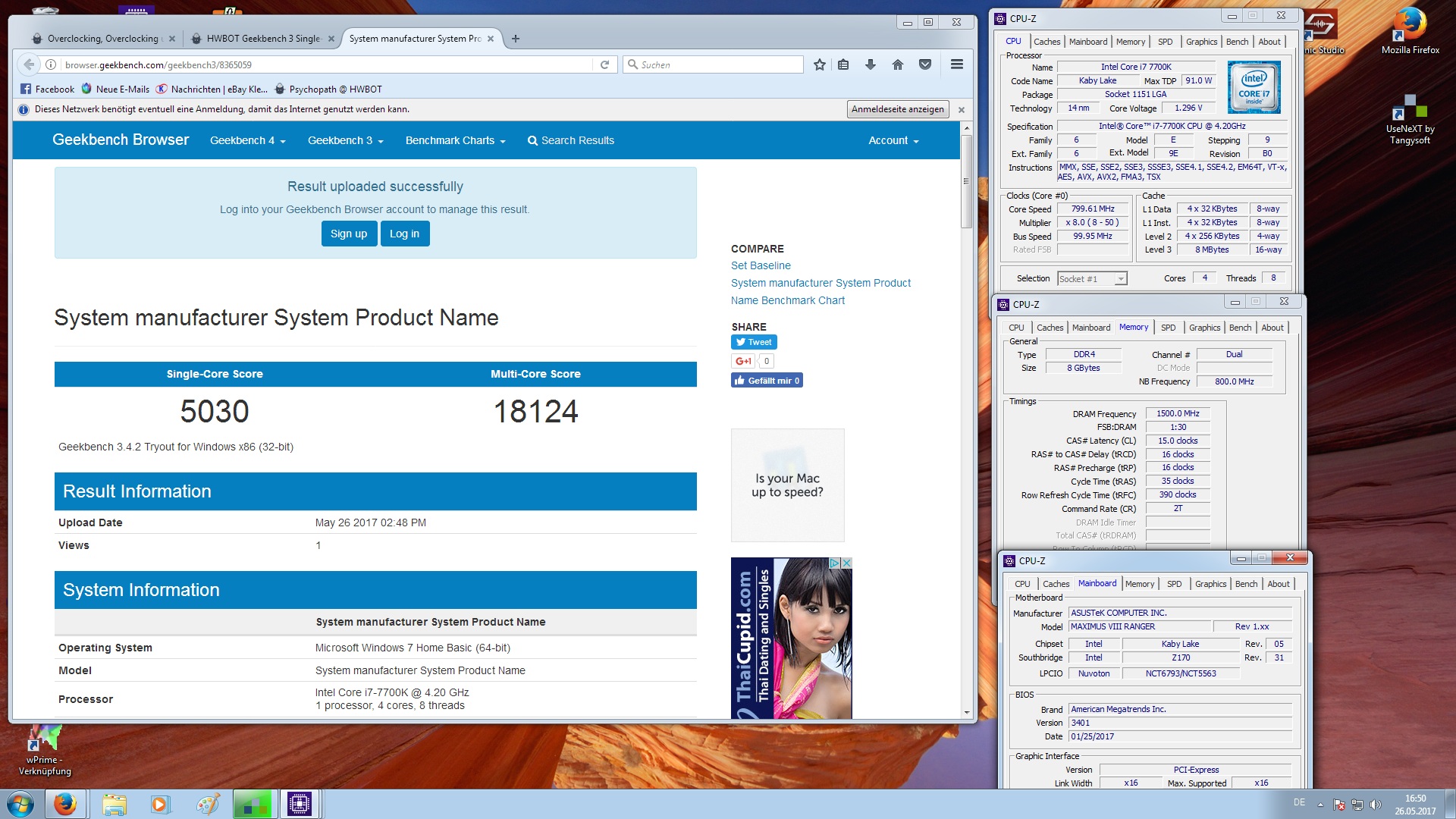Click the DE language indicator in taskbar
The height and width of the screenshot is (819, 1456).
click(x=1299, y=802)
